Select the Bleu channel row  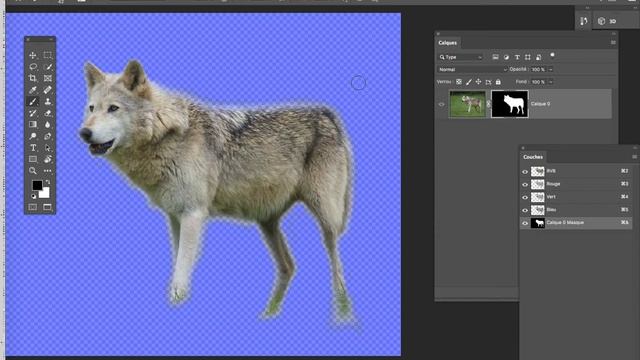coord(576,210)
